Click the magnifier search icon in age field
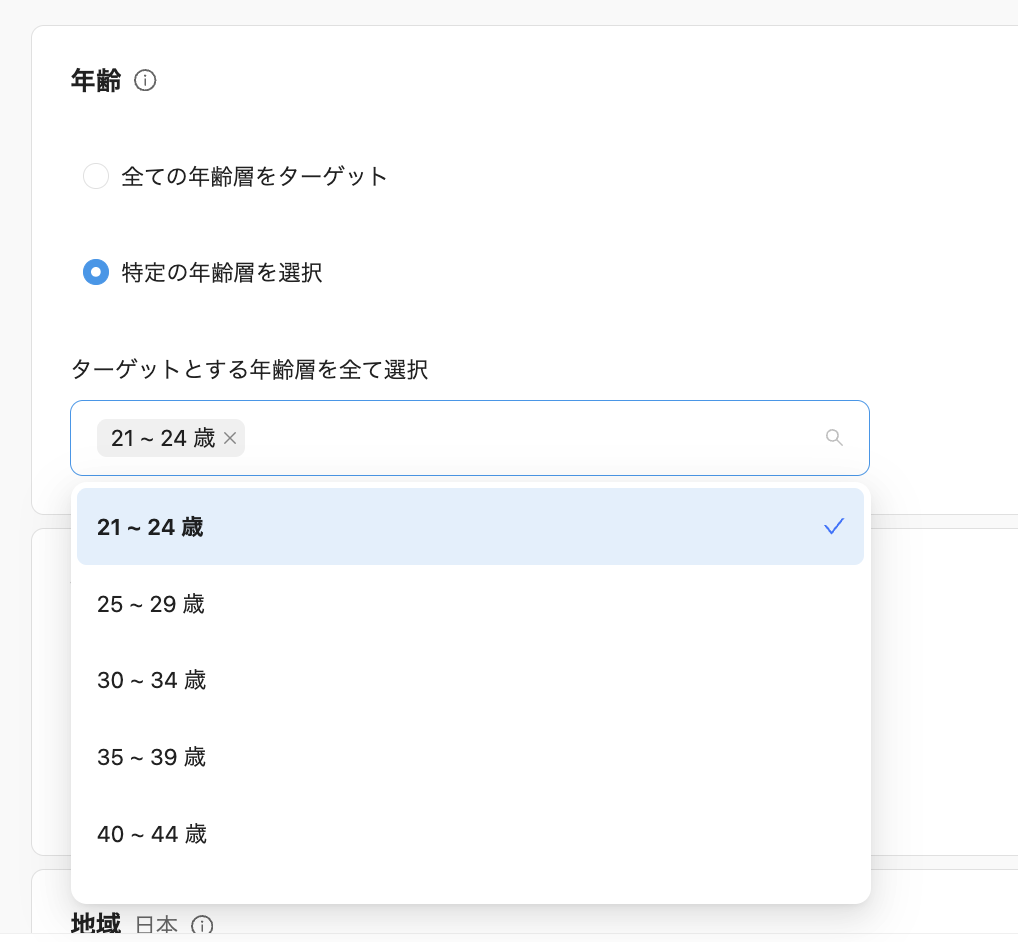 click(834, 438)
